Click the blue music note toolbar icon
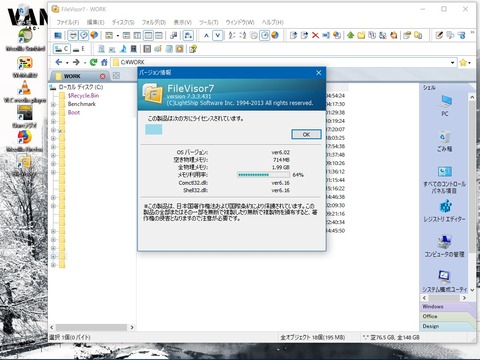This screenshot has height=360, width=480. pos(123,49)
